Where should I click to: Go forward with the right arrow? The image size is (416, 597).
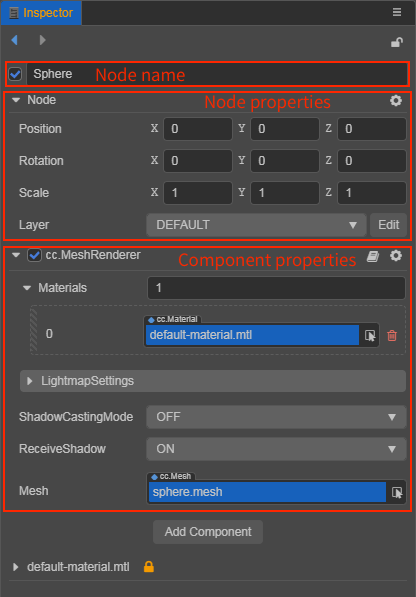(42, 40)
